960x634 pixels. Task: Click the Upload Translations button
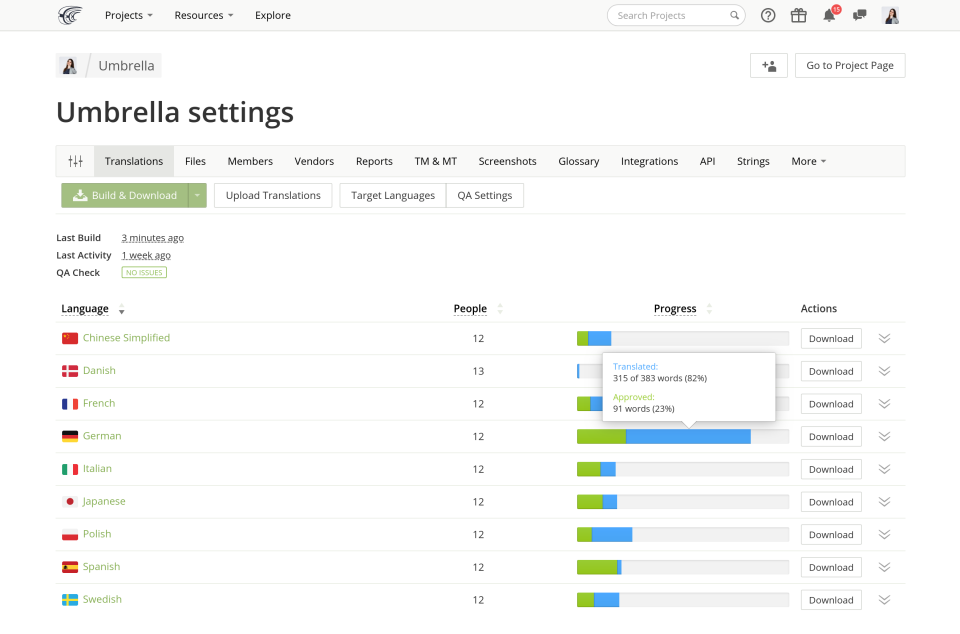click(x=273, y=195)
